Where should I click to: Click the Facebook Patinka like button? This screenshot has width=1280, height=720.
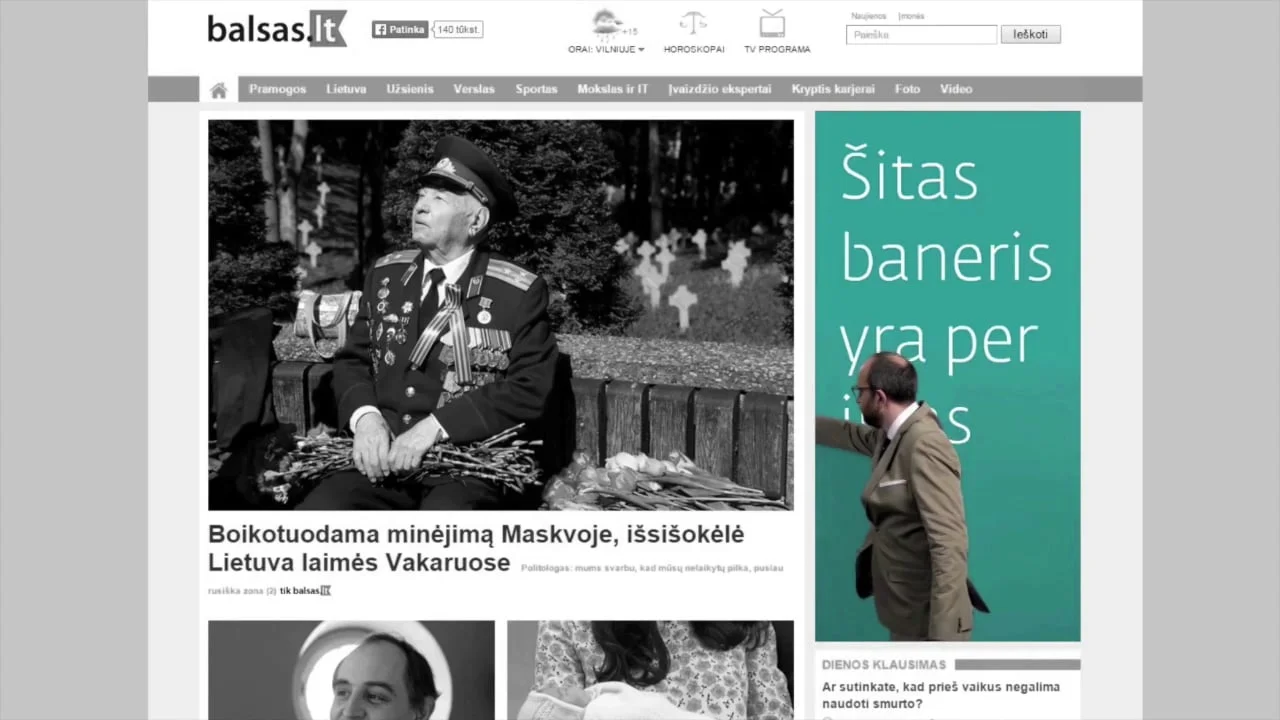[400, 30]
